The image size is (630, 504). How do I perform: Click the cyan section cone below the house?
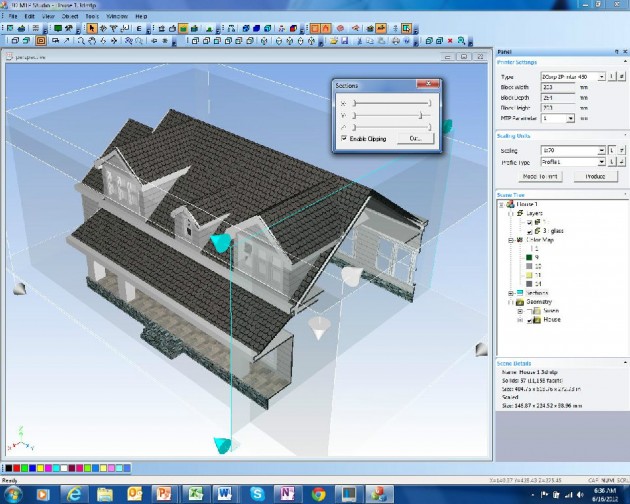pos(222,445)
